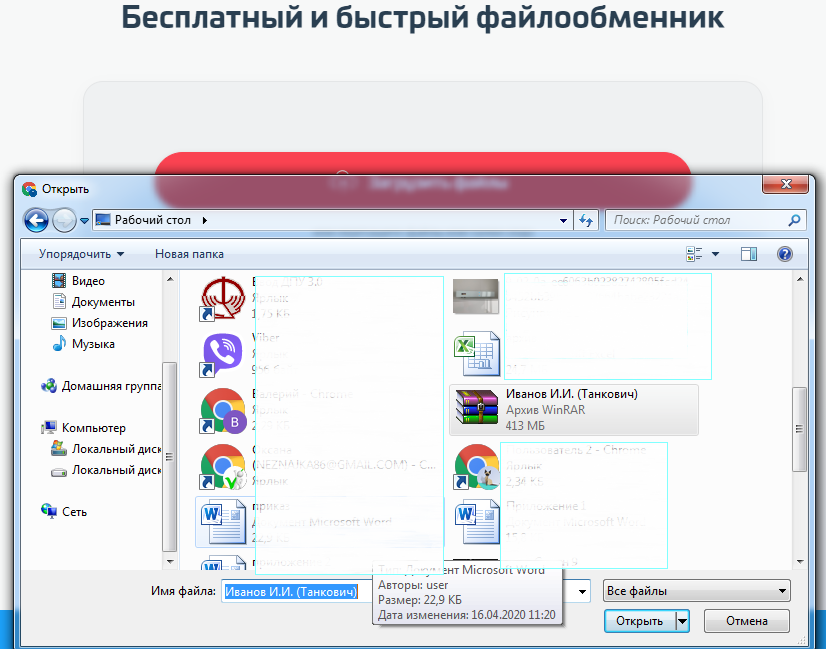This screenshot has height=649, width=826.
Task: Open Изображения library in the sidebar
Action: 110,323
